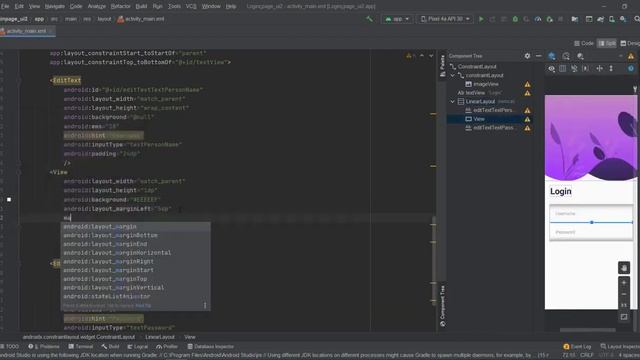This screenshot has width=640, height=360.
Task: Open the app run configuration dropdown
Action: (397, 19)
